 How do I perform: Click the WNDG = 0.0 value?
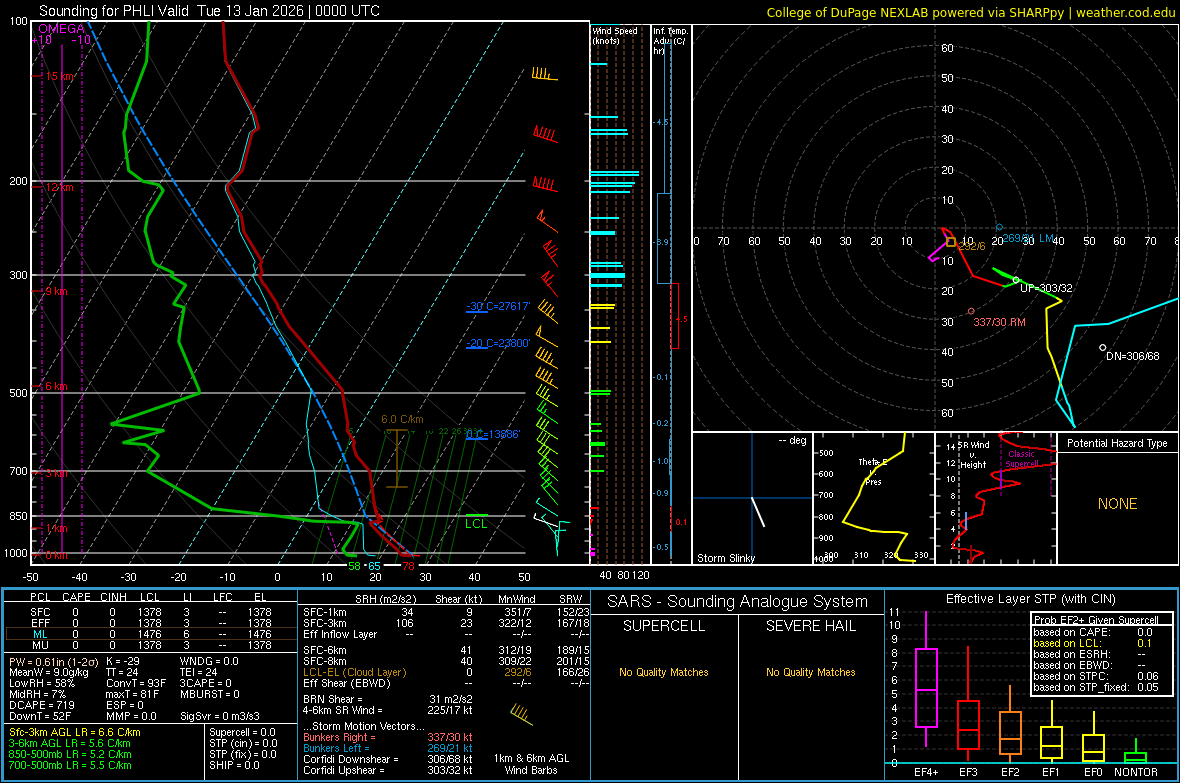coord(209,661)
